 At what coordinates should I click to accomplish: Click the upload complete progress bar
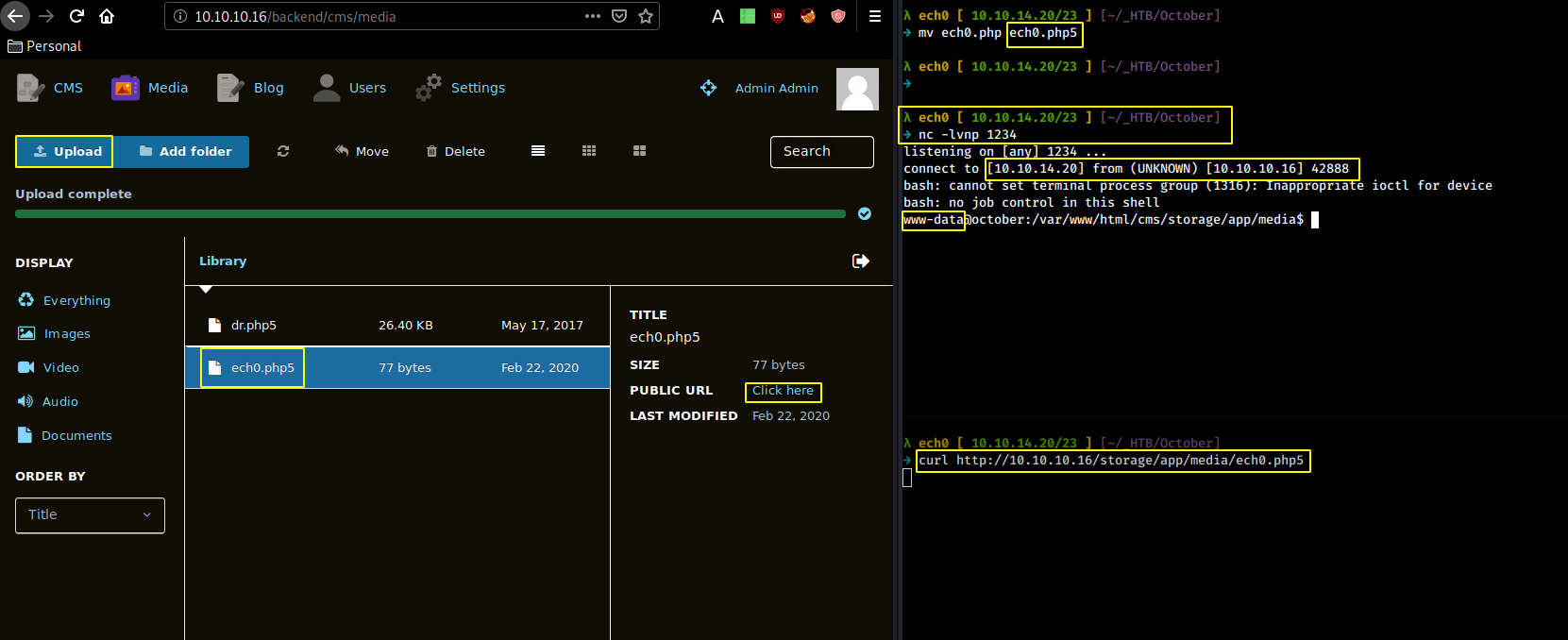430,214
